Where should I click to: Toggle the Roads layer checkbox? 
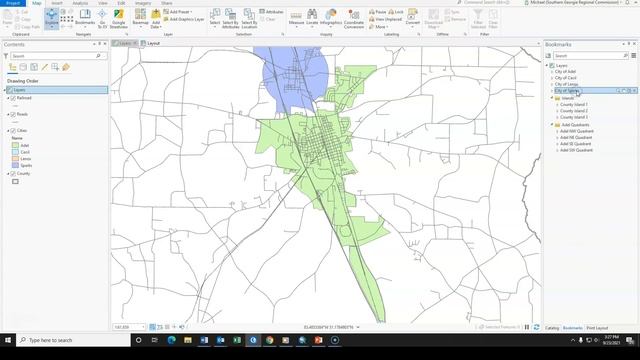pos(13,115)
